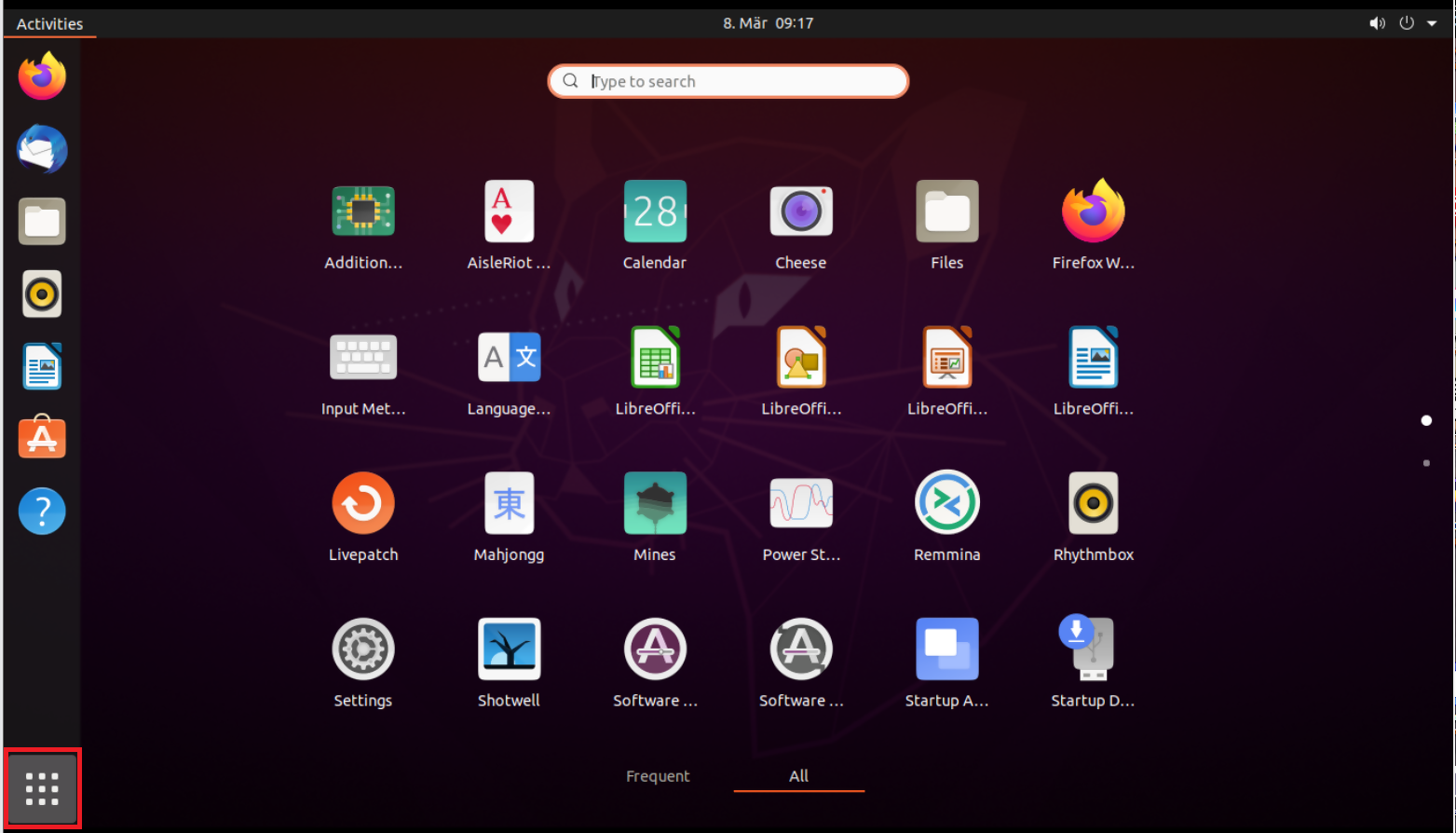Viewport: 1456px width, 833px height.
Task: Launch LibreOffice Writer from app grid
Action: pos(1094,358)
